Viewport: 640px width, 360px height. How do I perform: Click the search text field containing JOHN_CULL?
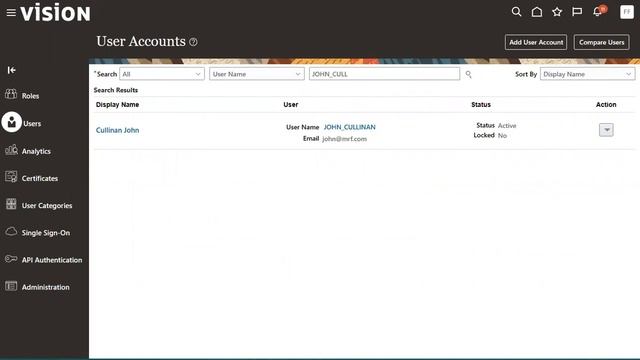tap(384, 74)
